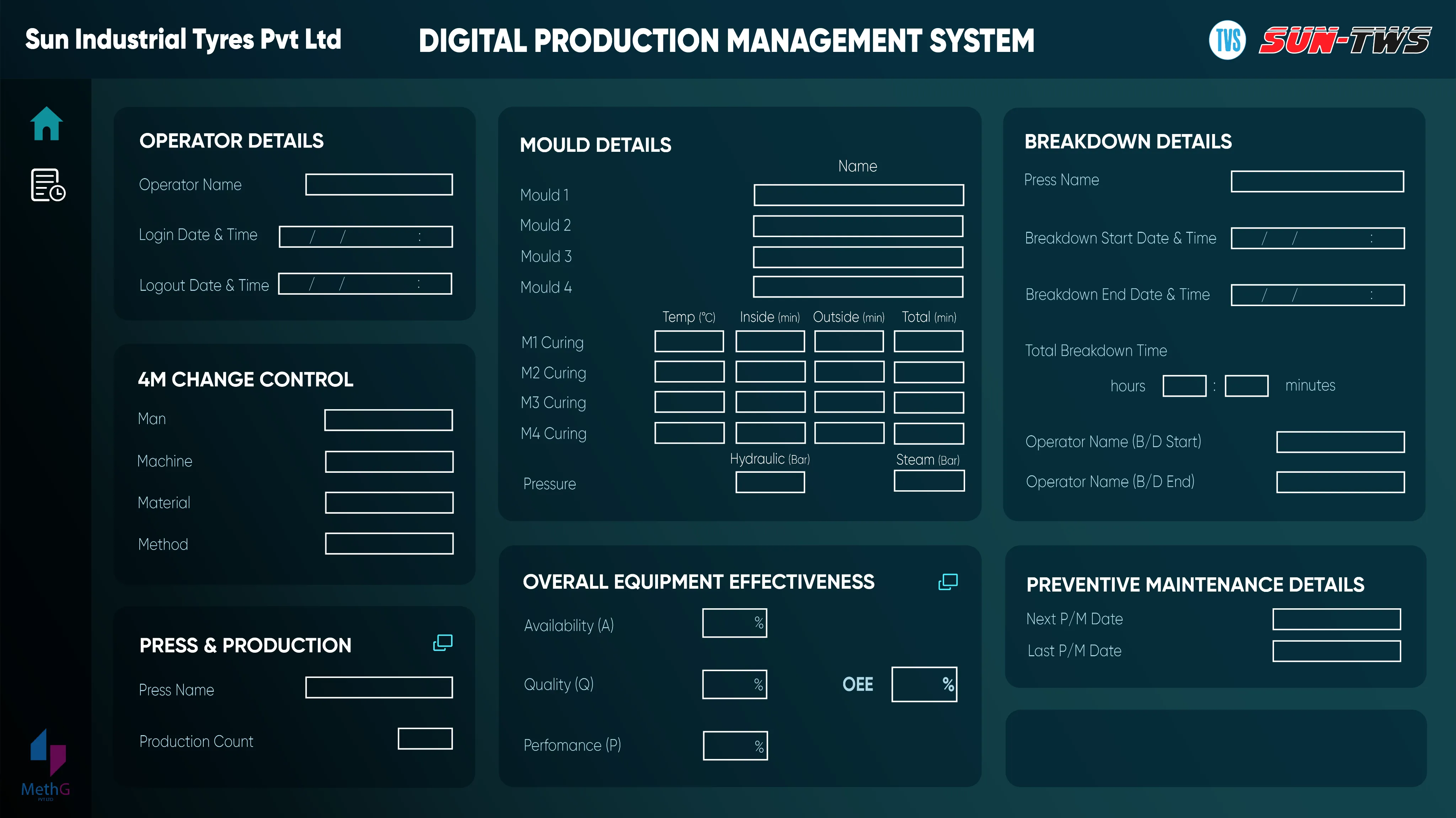The width and height of the screenshot is (1456, 818).
Task: Select M3 Curing Outside time box
Action: [850, 402]
